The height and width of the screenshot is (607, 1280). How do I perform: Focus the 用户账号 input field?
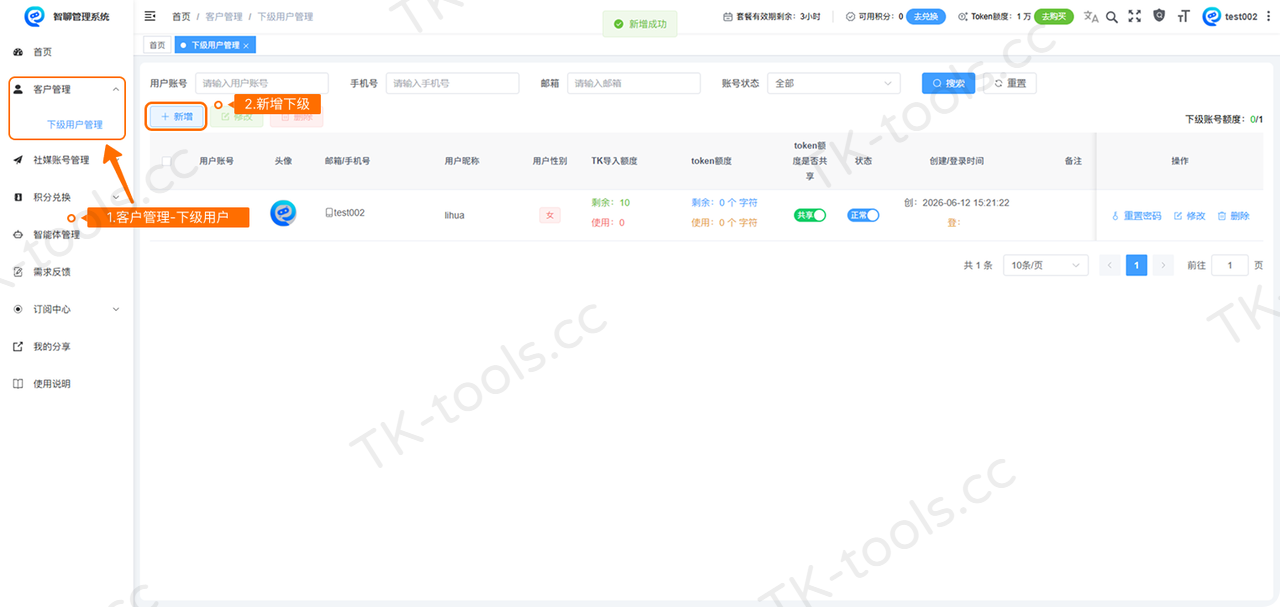point(262,83)
